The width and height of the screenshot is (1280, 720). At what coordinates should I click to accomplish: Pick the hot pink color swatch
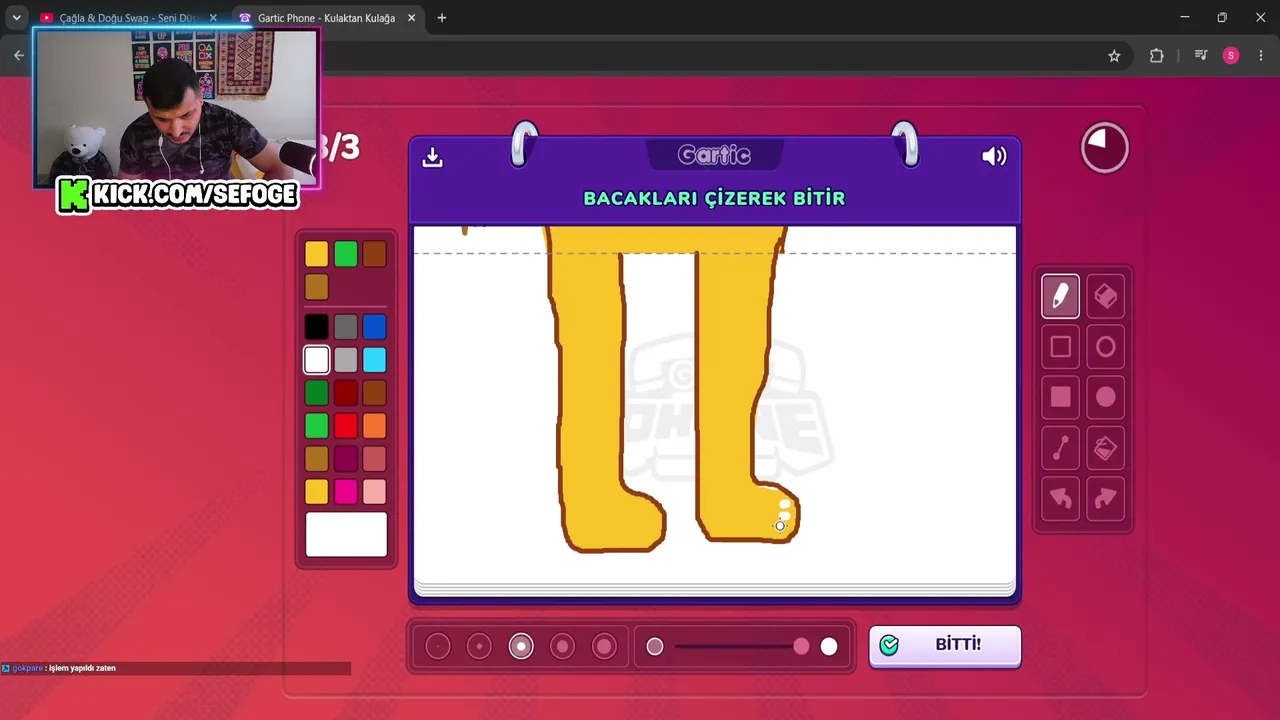tap(345, 492)
